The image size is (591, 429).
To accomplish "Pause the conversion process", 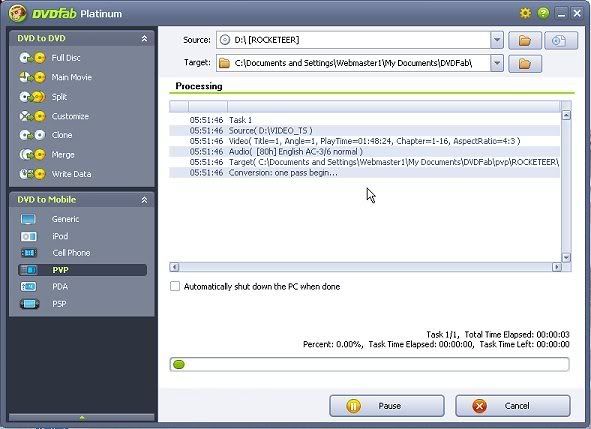I will (387, 406).
